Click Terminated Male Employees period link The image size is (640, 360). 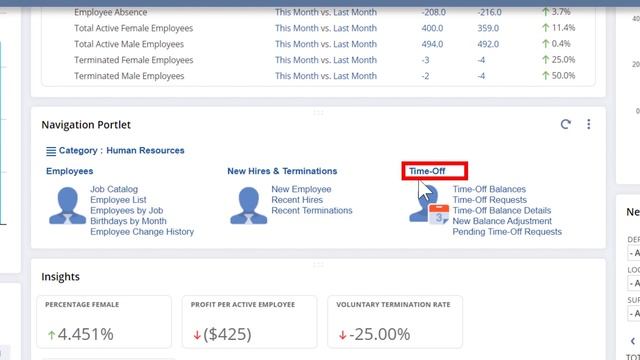point(326,76)
